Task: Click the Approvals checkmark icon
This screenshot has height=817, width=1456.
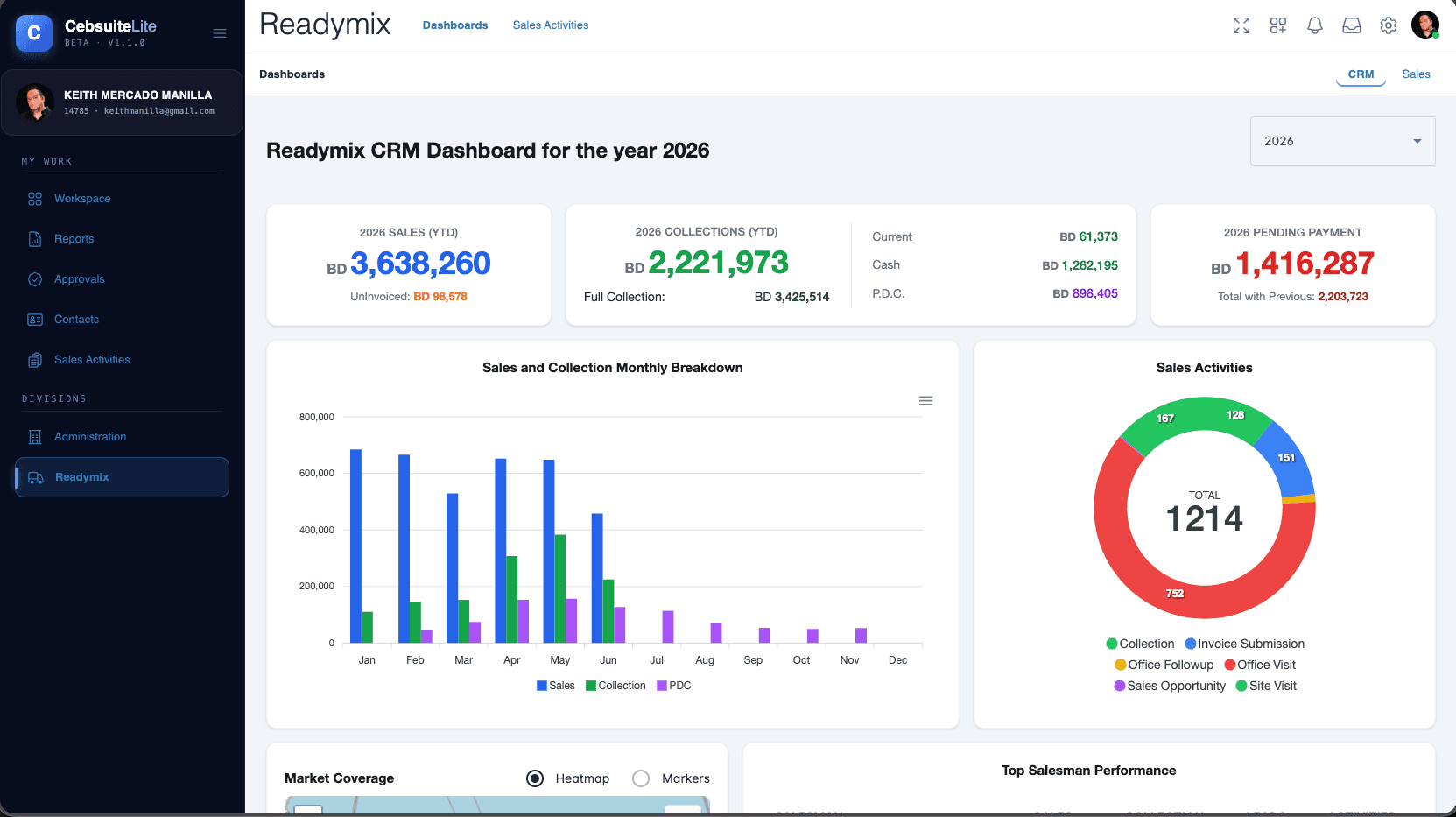Action: pyautogui.click(x=35, y=279)
